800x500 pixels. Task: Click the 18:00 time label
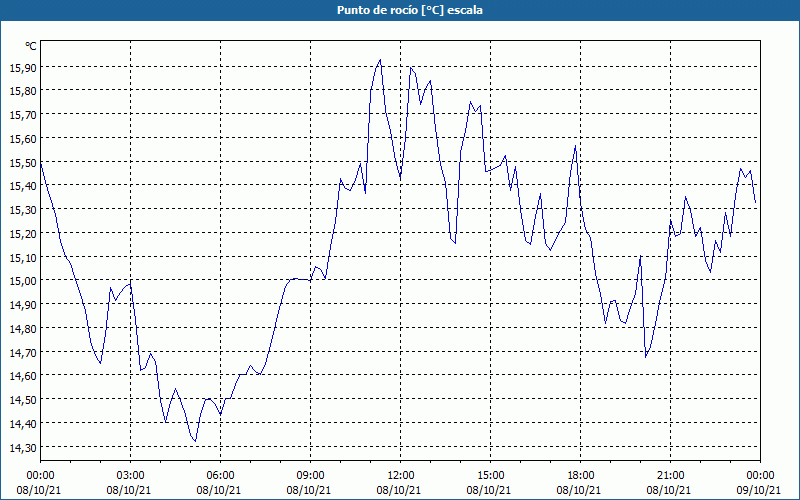[x=581, y=476]
